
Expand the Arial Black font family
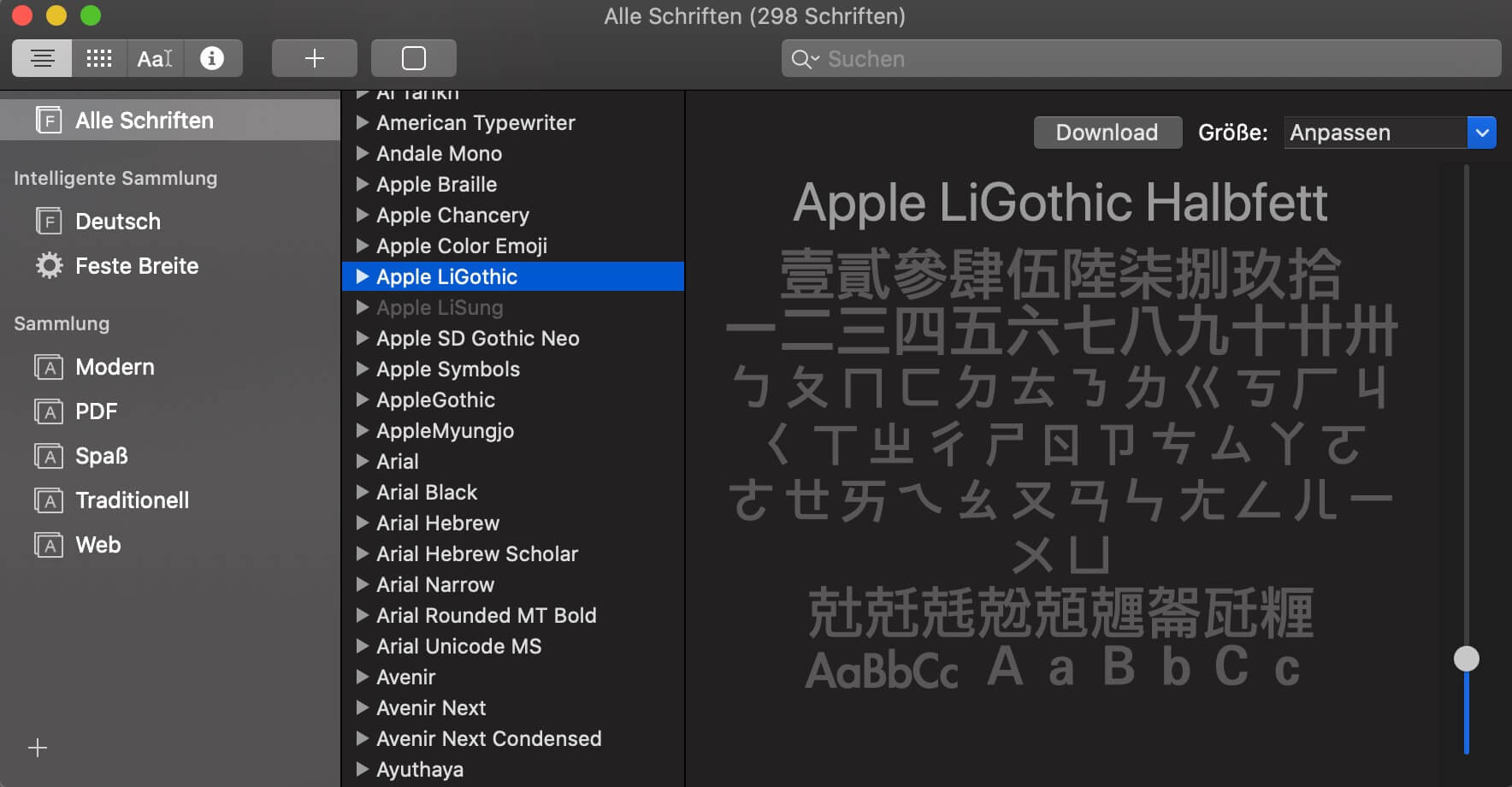pos(363,492)
